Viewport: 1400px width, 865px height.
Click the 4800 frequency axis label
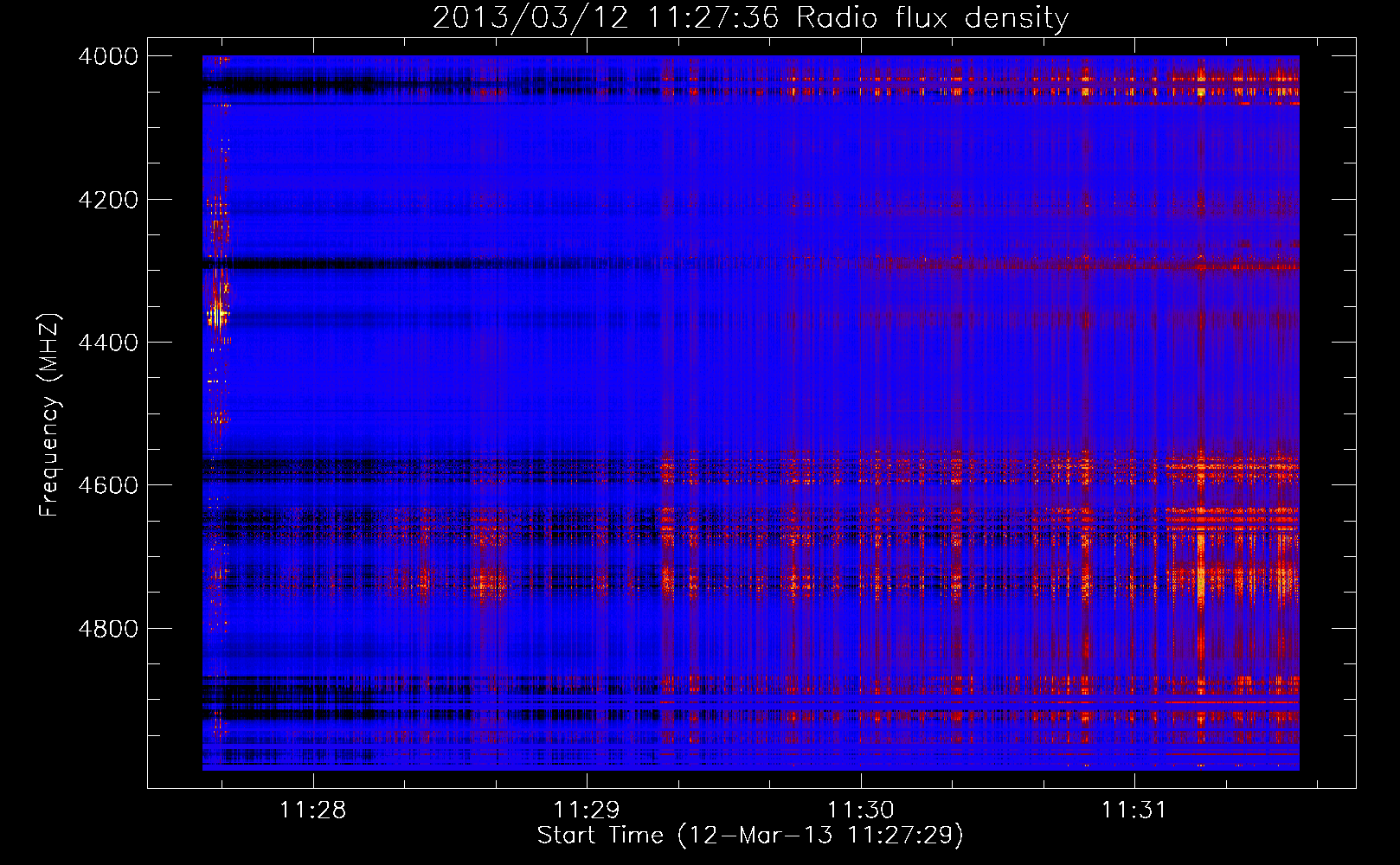point(108,628)
